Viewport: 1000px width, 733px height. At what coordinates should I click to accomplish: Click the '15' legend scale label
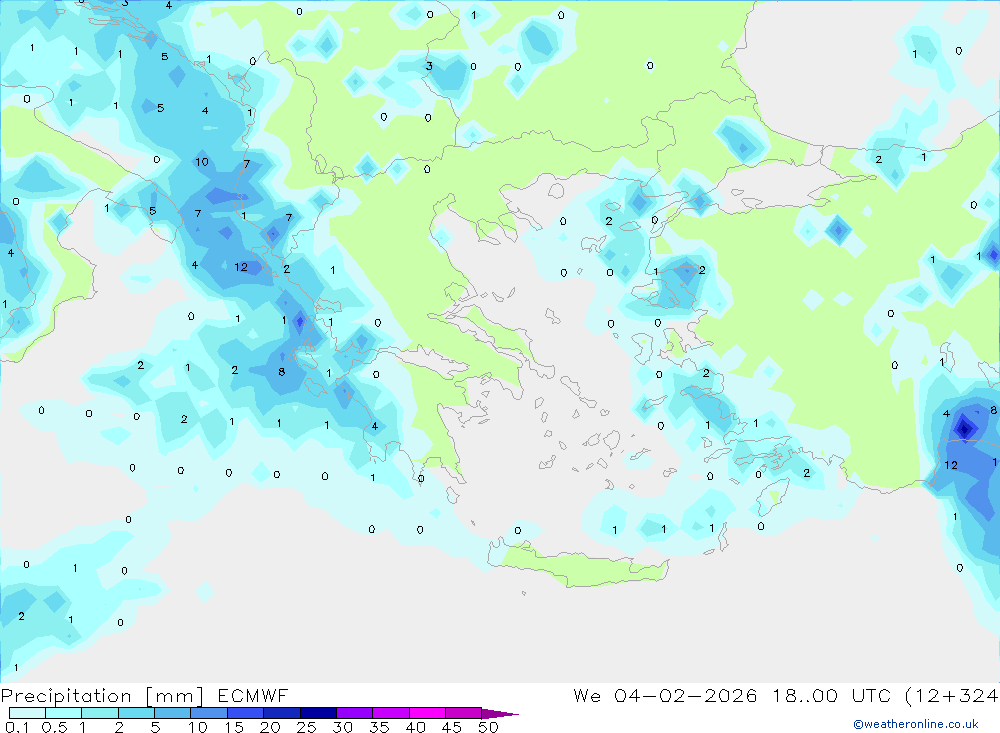pos(233,727)
